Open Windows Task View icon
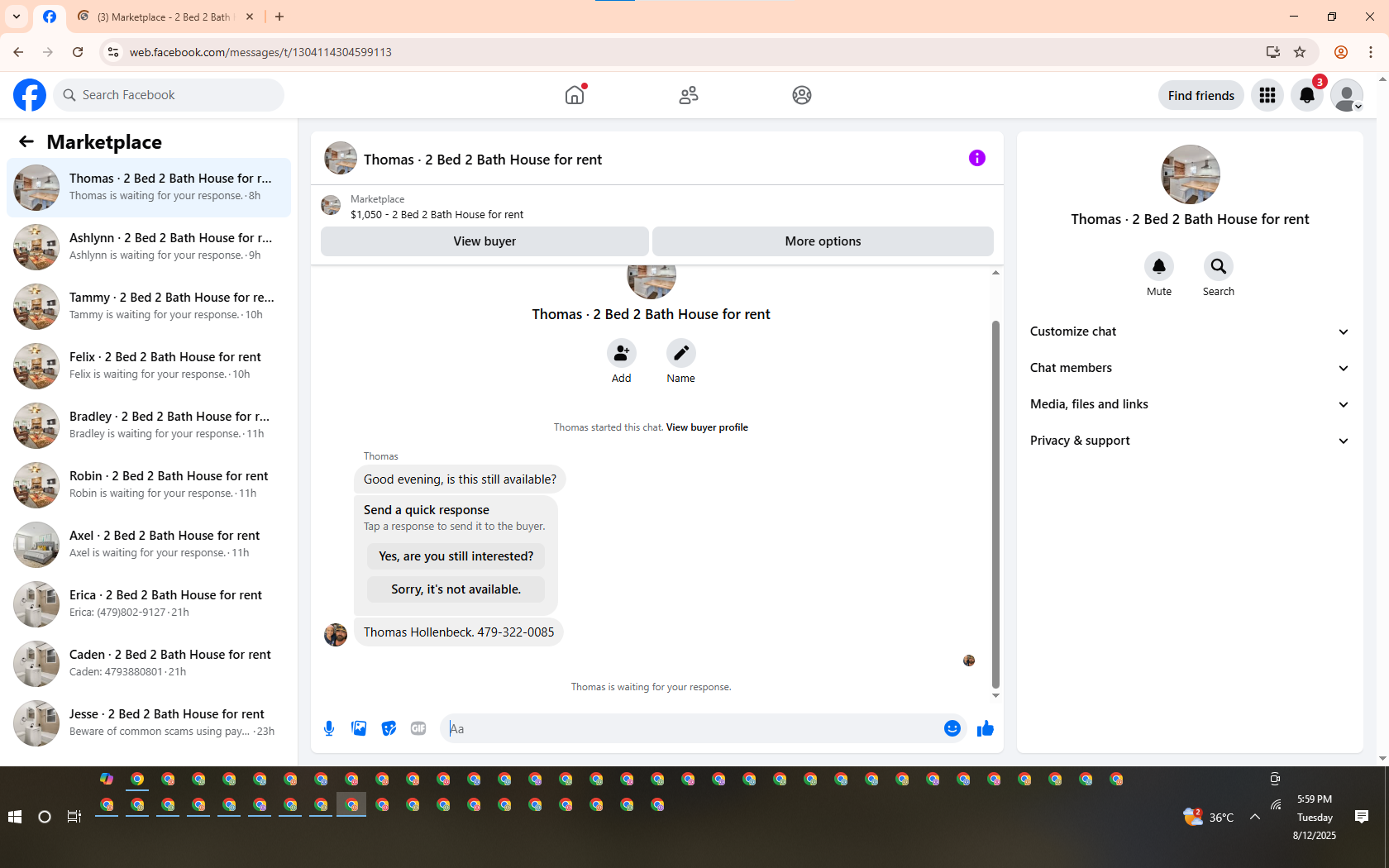Image resolution: width=1389 pixels, height=868 pixels. tap(74, 817)
